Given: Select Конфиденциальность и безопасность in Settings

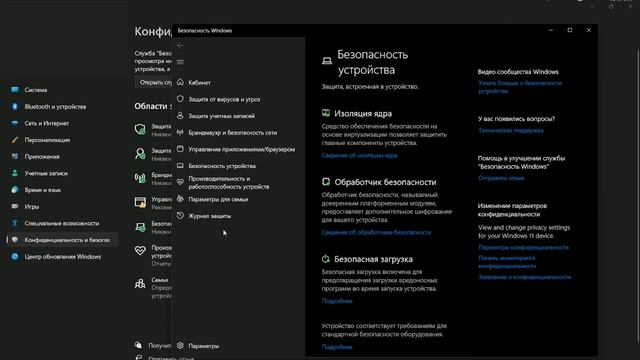Looking at the screenshot, I should coord(62,240).
